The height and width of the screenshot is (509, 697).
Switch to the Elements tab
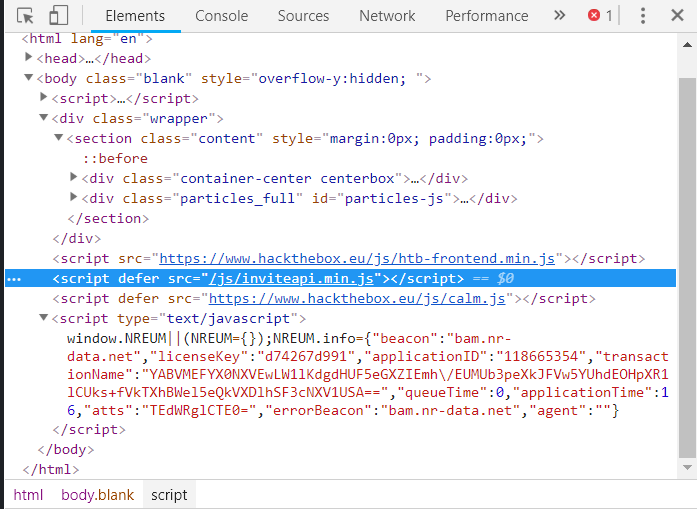coord(135,16)
